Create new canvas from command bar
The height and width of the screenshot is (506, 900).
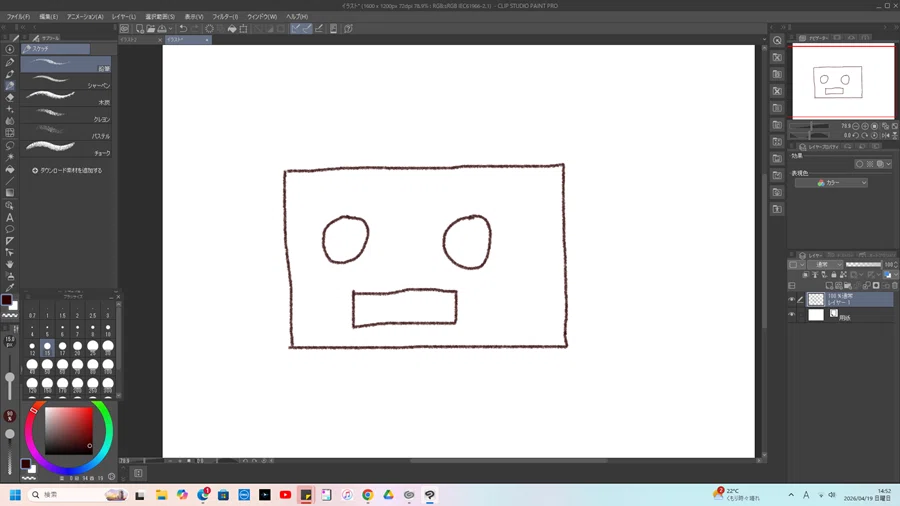point(139,29)
